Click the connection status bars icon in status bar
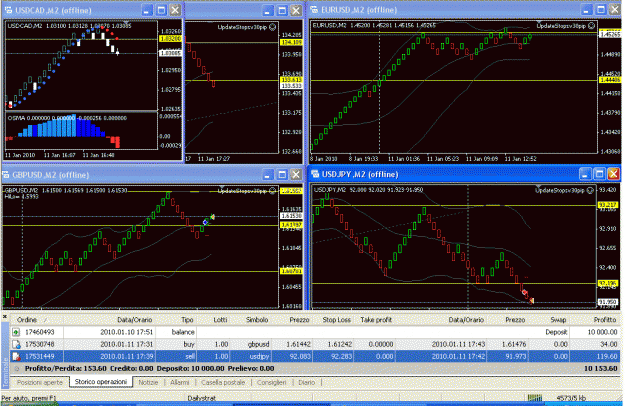 535,398
